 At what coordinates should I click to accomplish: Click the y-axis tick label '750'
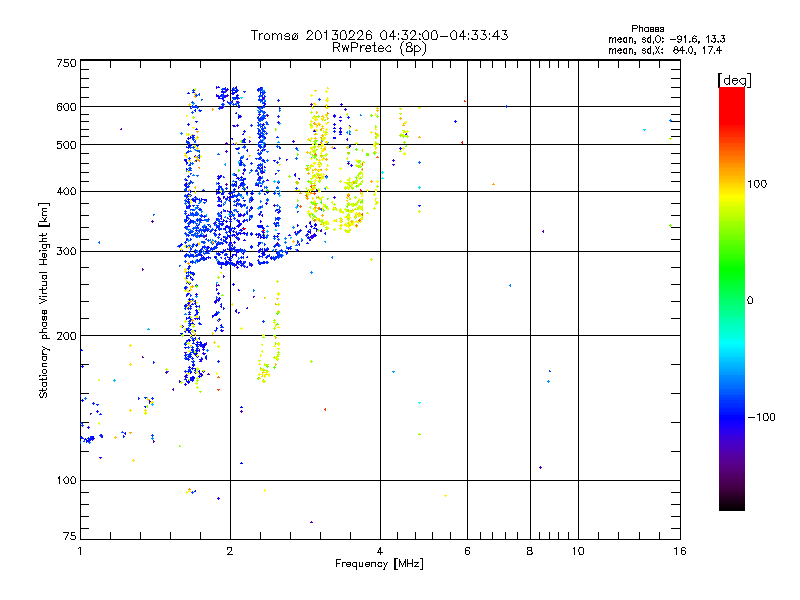tap(66, 63)
